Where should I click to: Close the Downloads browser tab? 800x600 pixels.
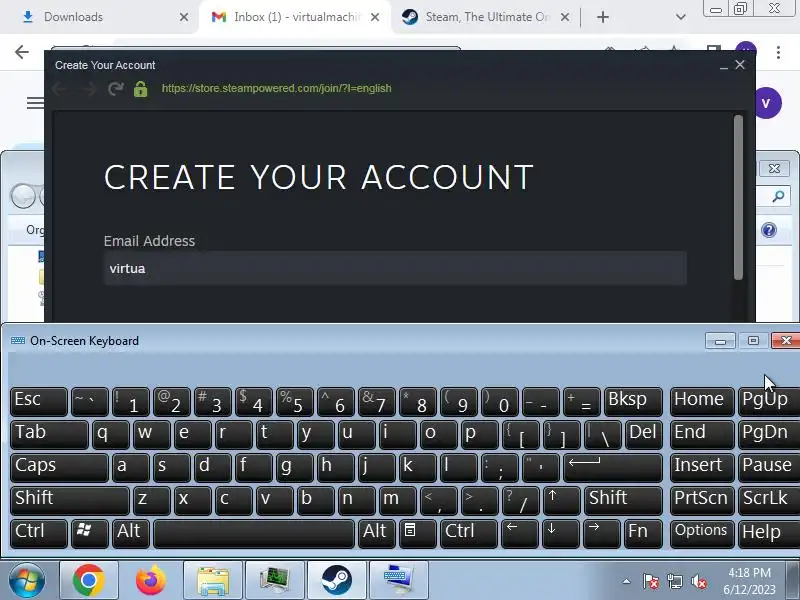[184, 17]
